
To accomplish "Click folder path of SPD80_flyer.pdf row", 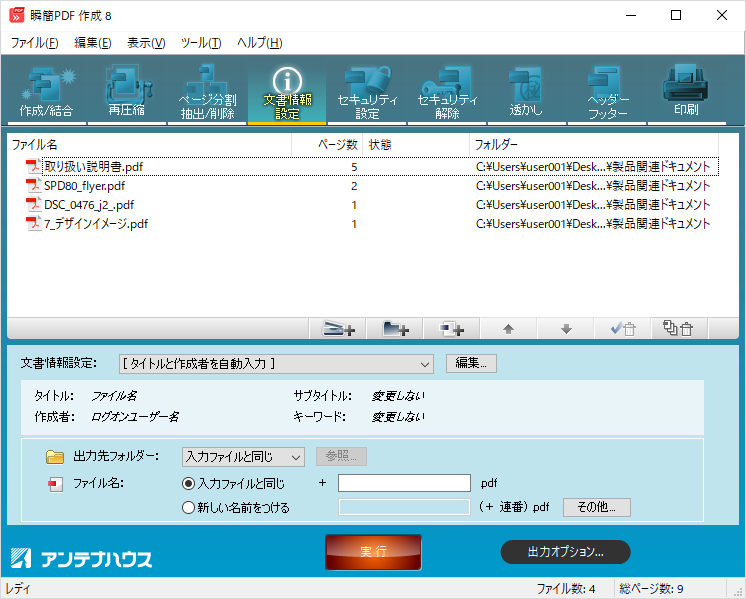I will 593,186.
